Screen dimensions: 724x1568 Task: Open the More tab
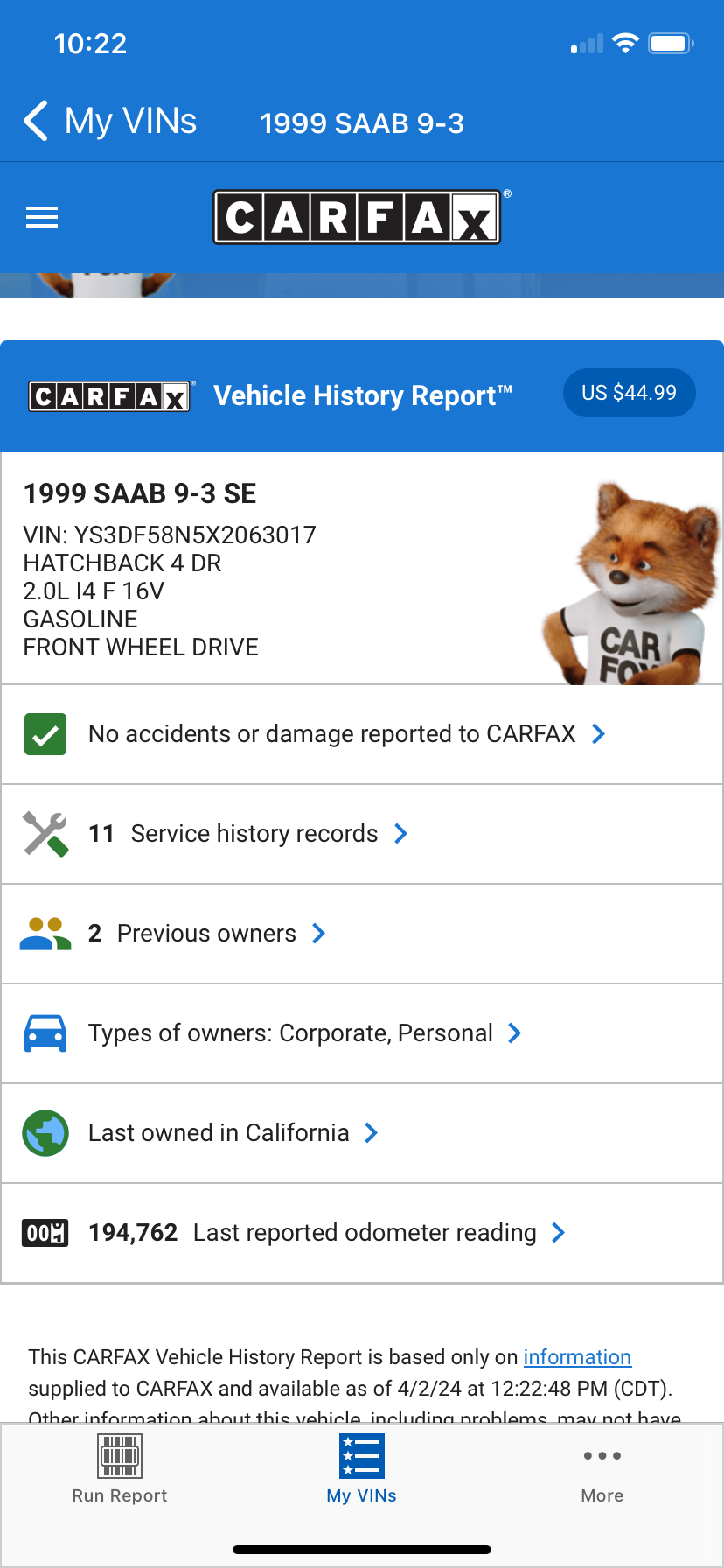(602, 1470)
